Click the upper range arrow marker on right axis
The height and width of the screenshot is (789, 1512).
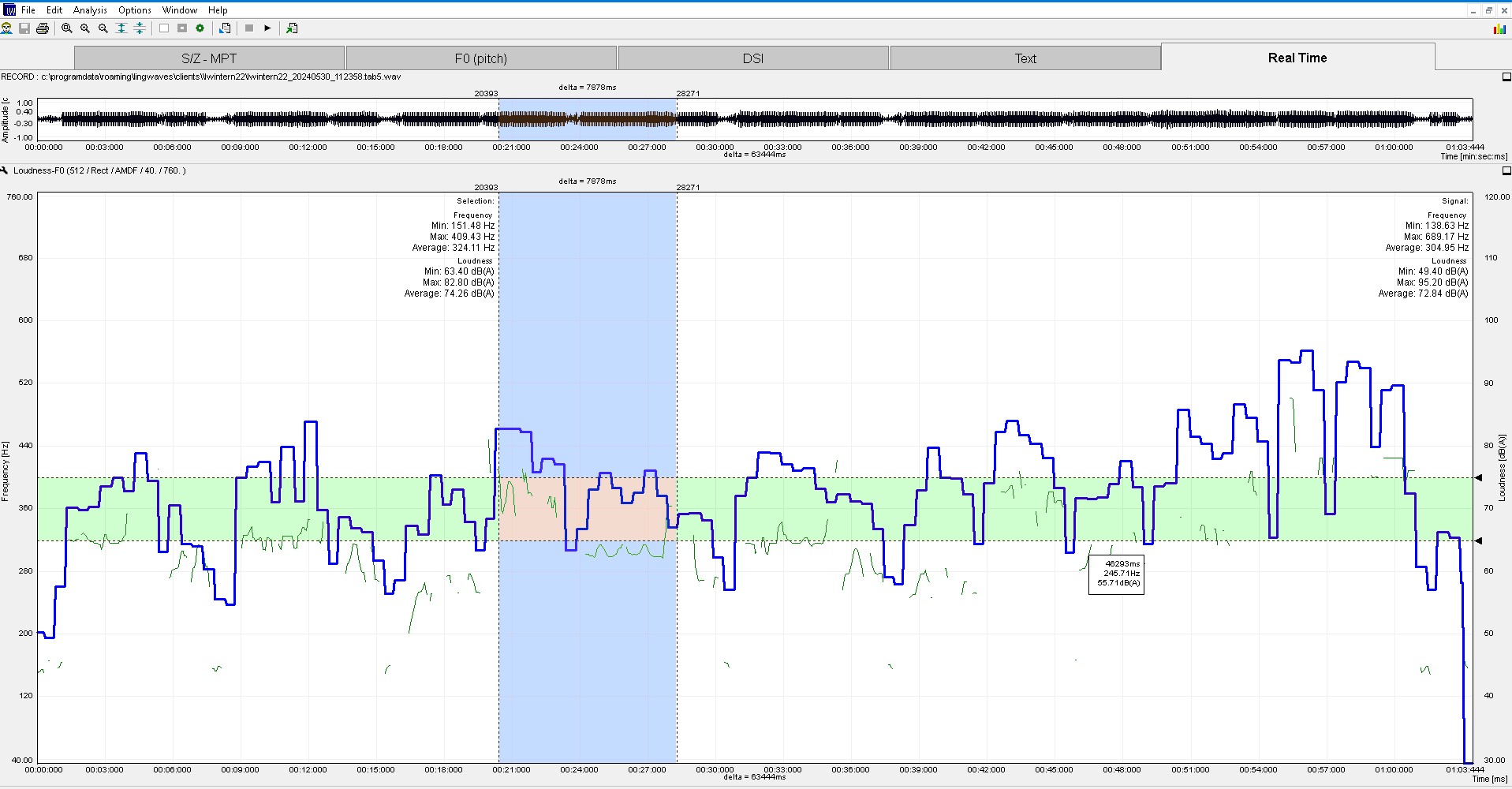point(1479,477)
